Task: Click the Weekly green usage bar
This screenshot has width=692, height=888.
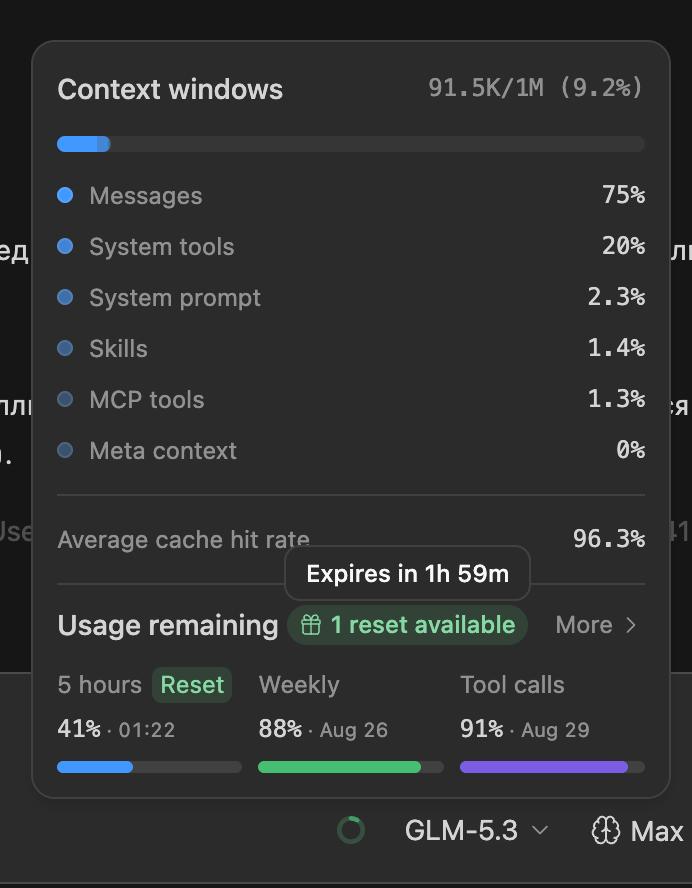Action: pos(351,767)
